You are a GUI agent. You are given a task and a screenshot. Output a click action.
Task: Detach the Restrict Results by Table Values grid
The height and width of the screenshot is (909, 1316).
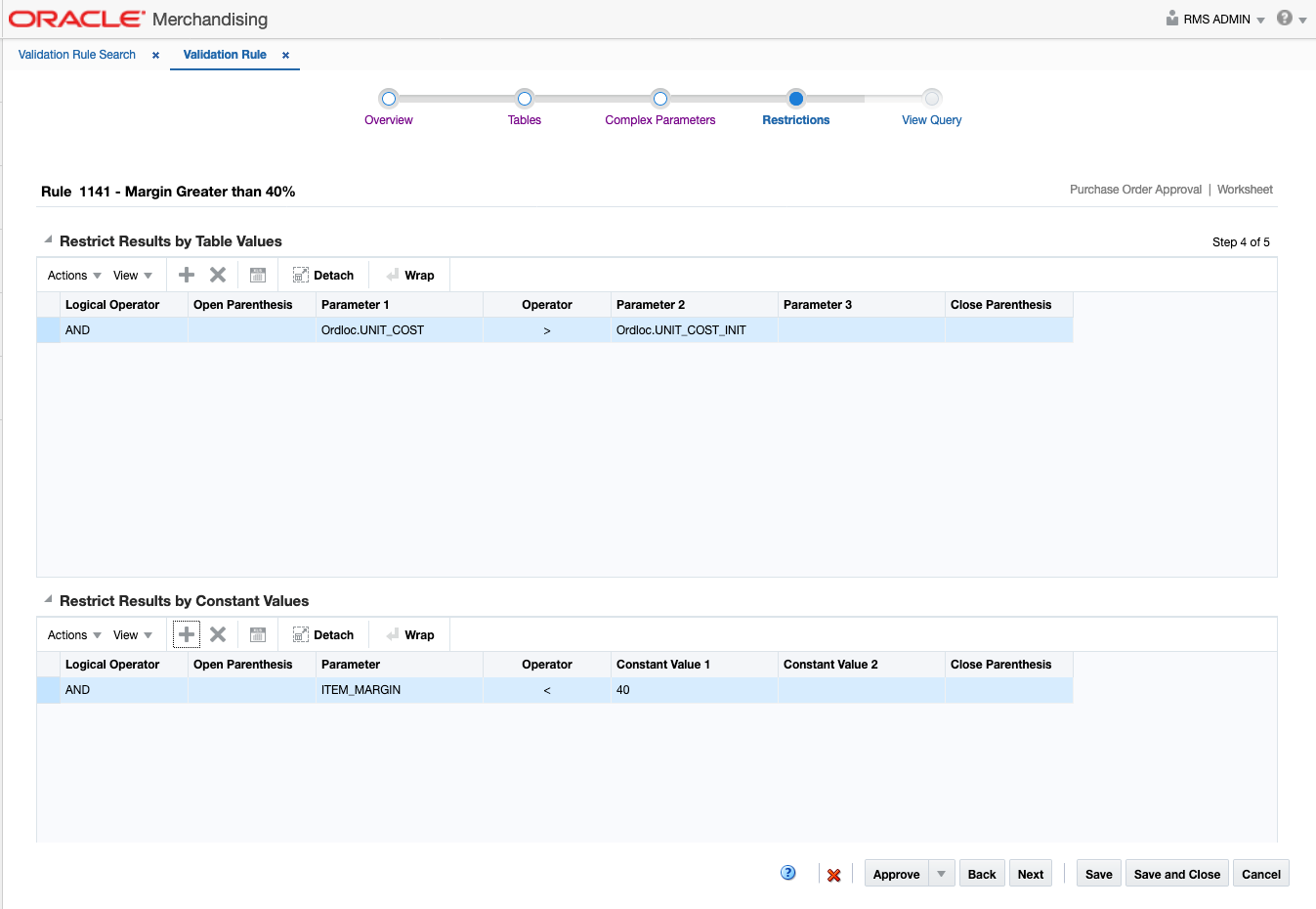[x=323, y=275]
